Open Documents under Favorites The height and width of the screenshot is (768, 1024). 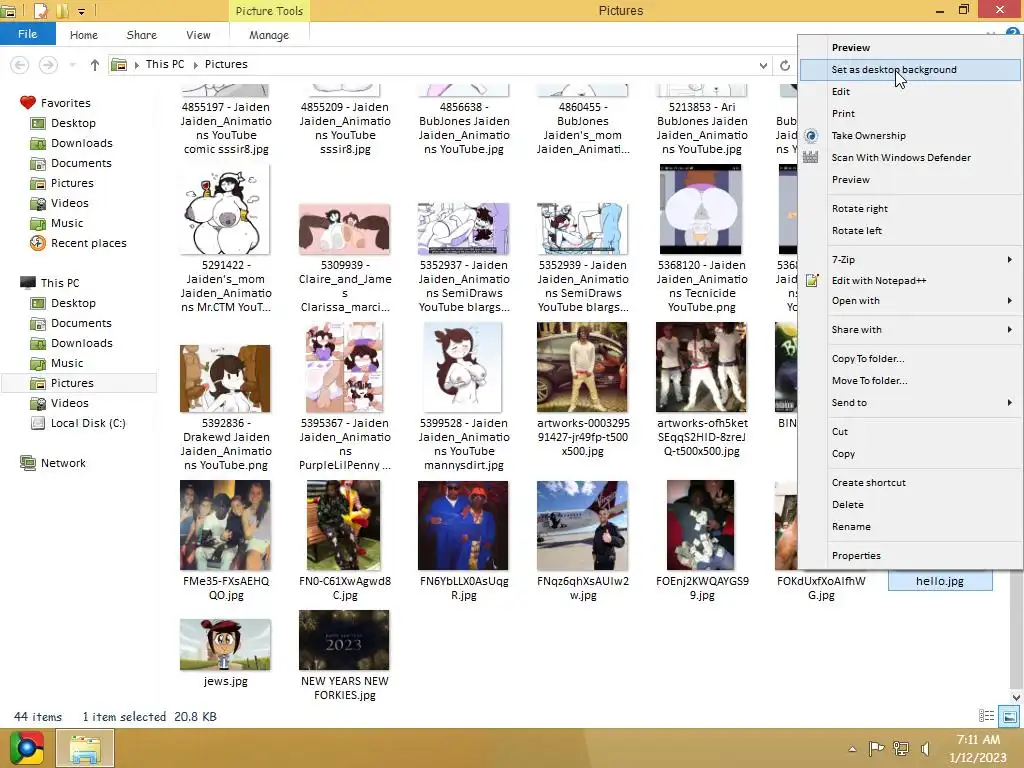point(81,163)
